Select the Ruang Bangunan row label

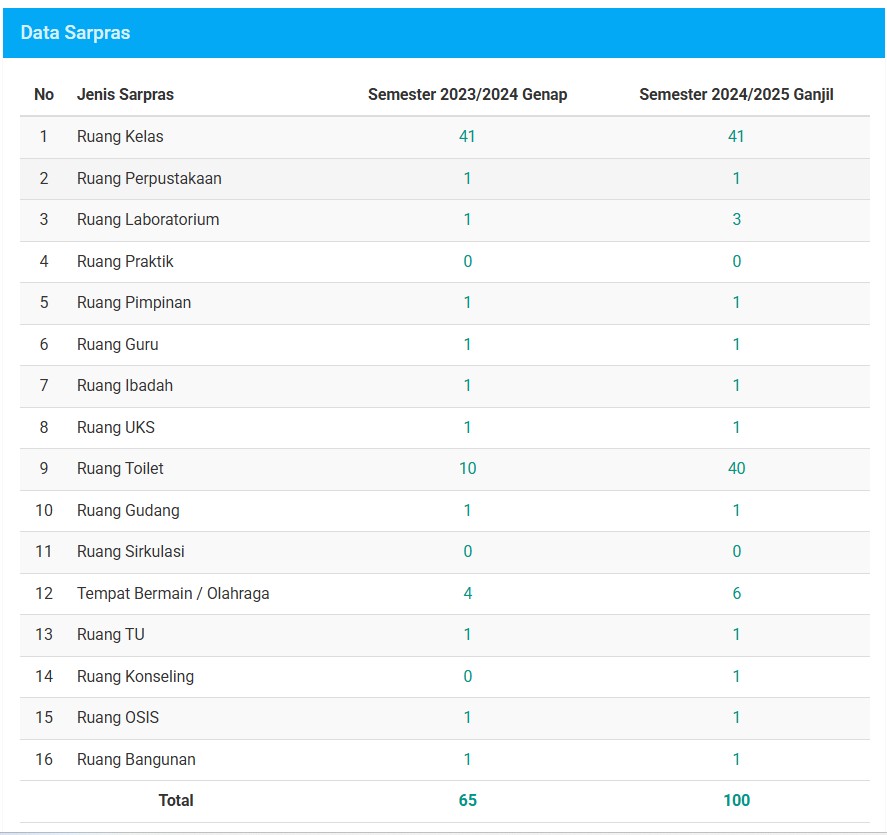pos(136,760)
